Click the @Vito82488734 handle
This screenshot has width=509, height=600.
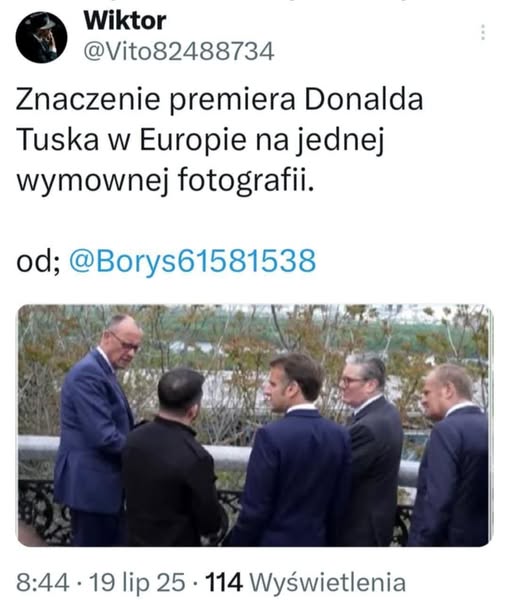click(x=179, y=51)
